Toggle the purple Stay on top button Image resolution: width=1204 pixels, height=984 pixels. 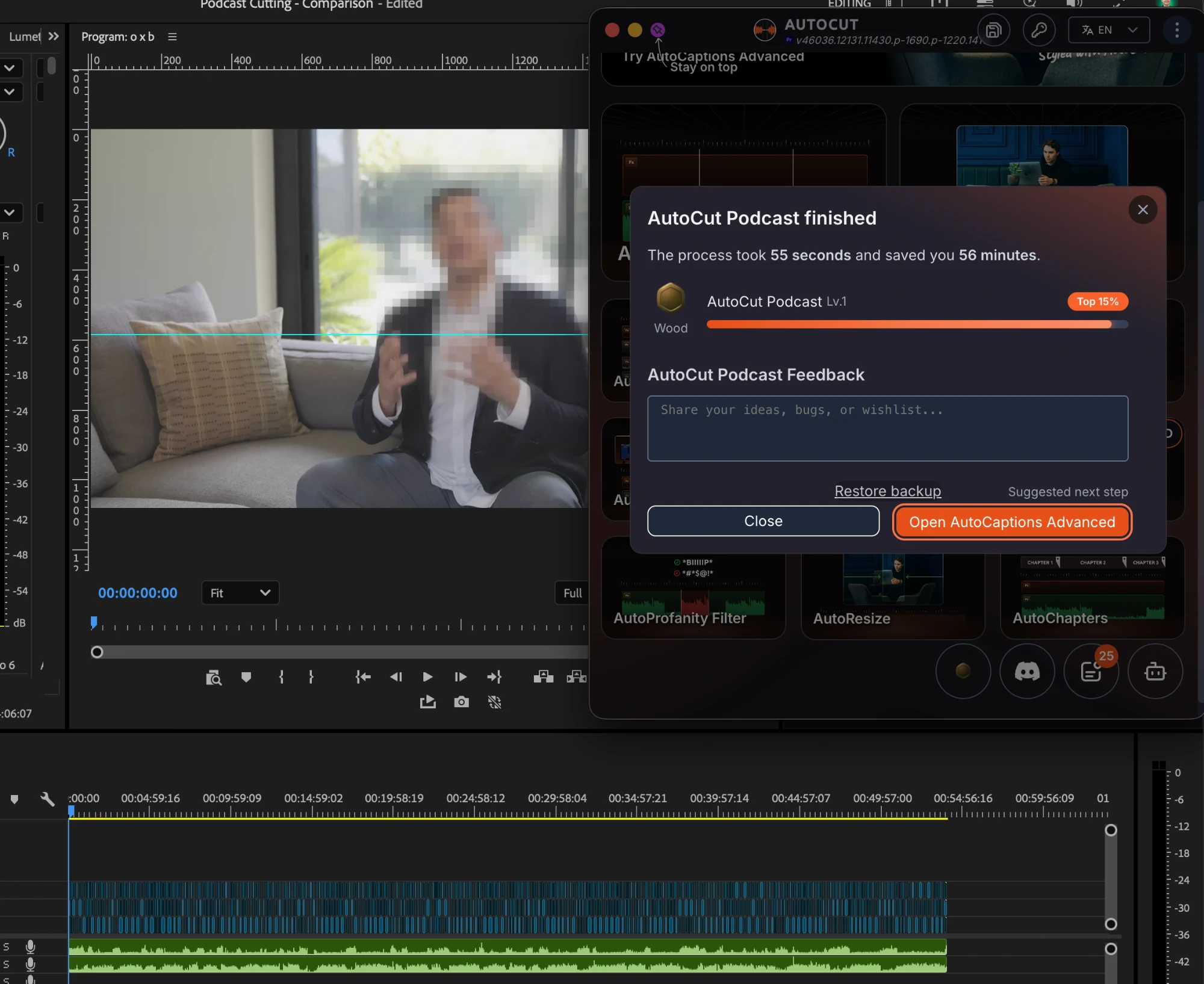point(657,29)
